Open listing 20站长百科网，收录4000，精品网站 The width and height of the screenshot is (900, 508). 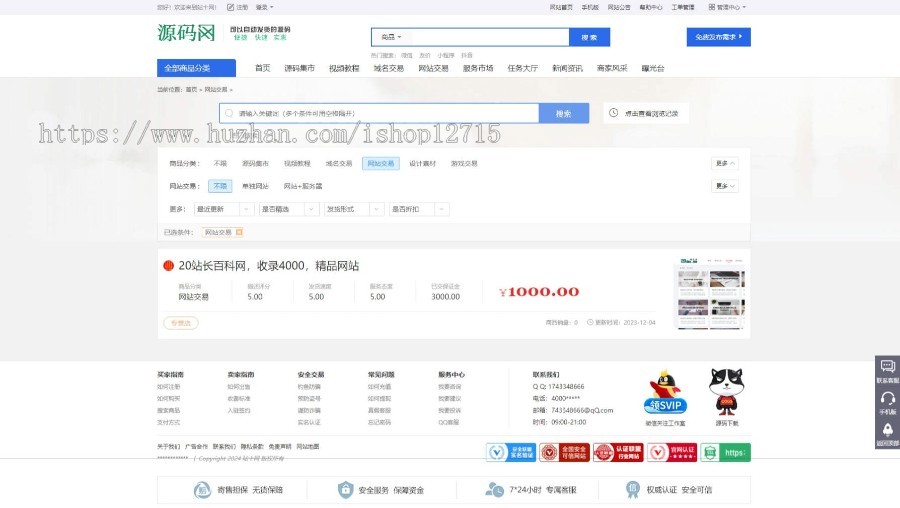coord(269,266)
